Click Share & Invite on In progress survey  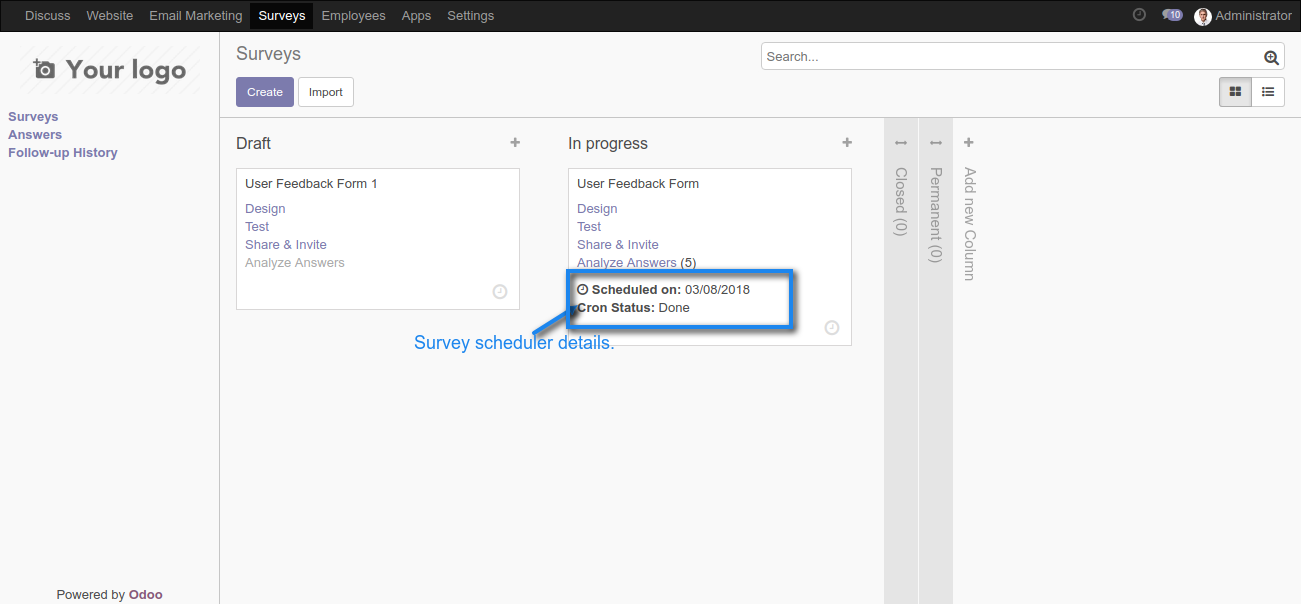point(618,245)
